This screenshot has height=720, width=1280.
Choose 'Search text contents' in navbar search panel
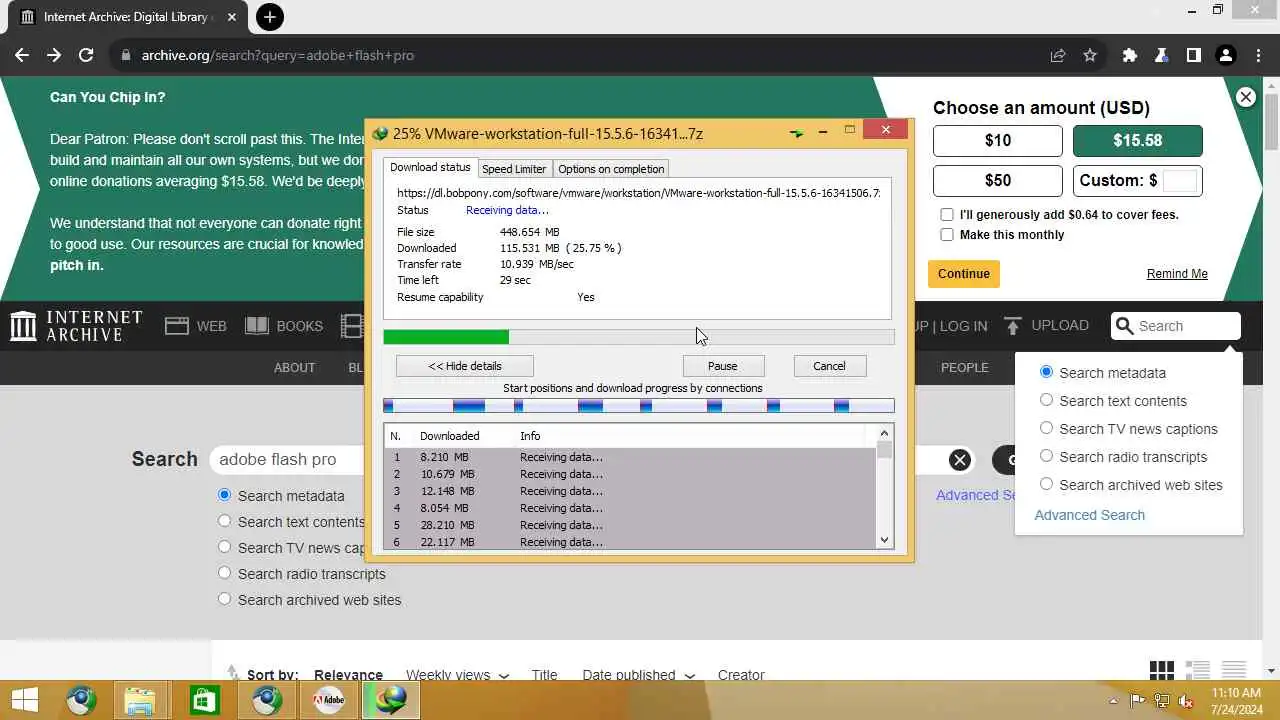(1046, 400)
